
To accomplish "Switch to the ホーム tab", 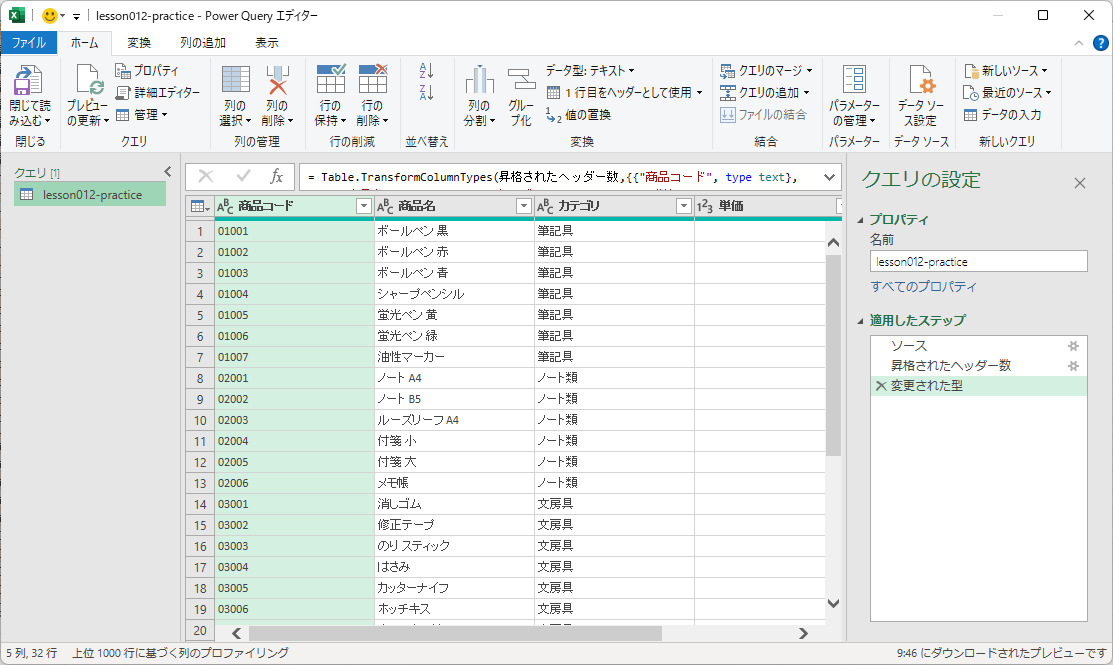I will [x=84, y=43].
